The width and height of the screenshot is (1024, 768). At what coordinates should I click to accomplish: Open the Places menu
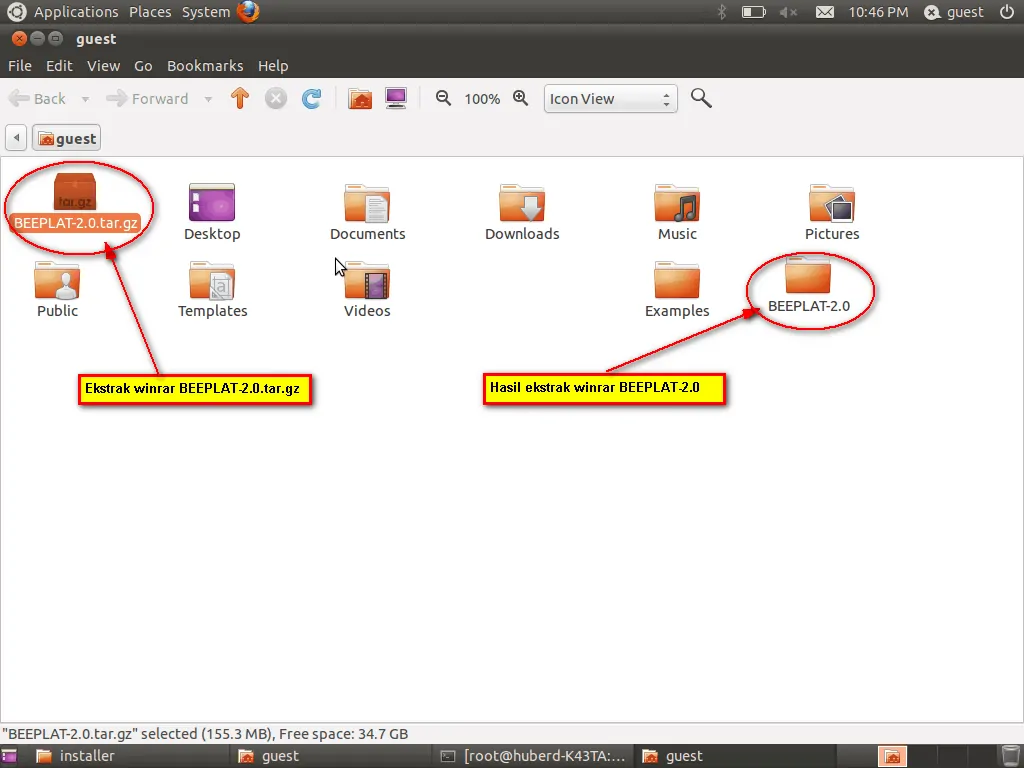(150, 12)
